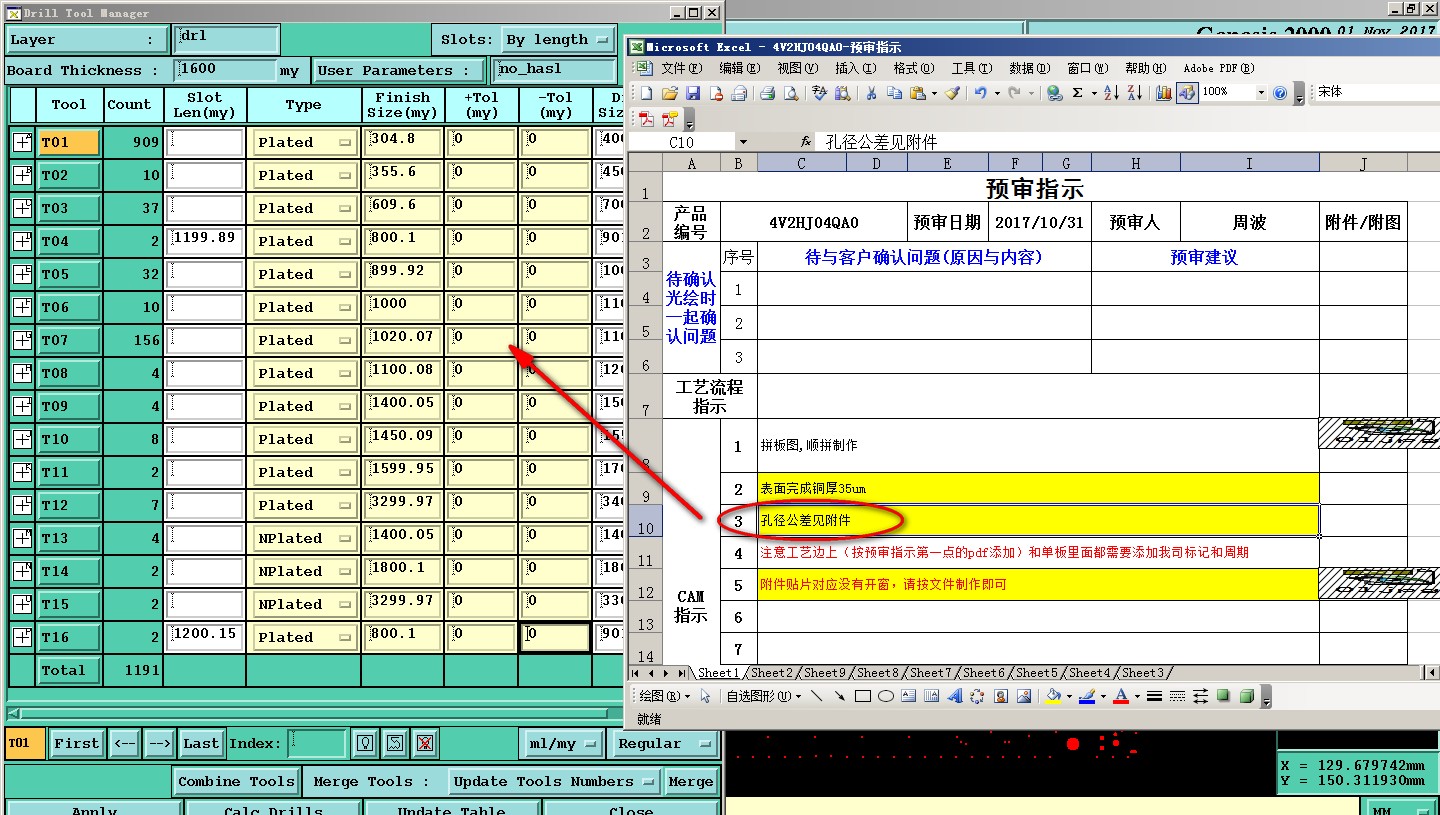Click the Line Color brush swatch
This screenshot has height=815, width=1440.
coord(1087,696)
